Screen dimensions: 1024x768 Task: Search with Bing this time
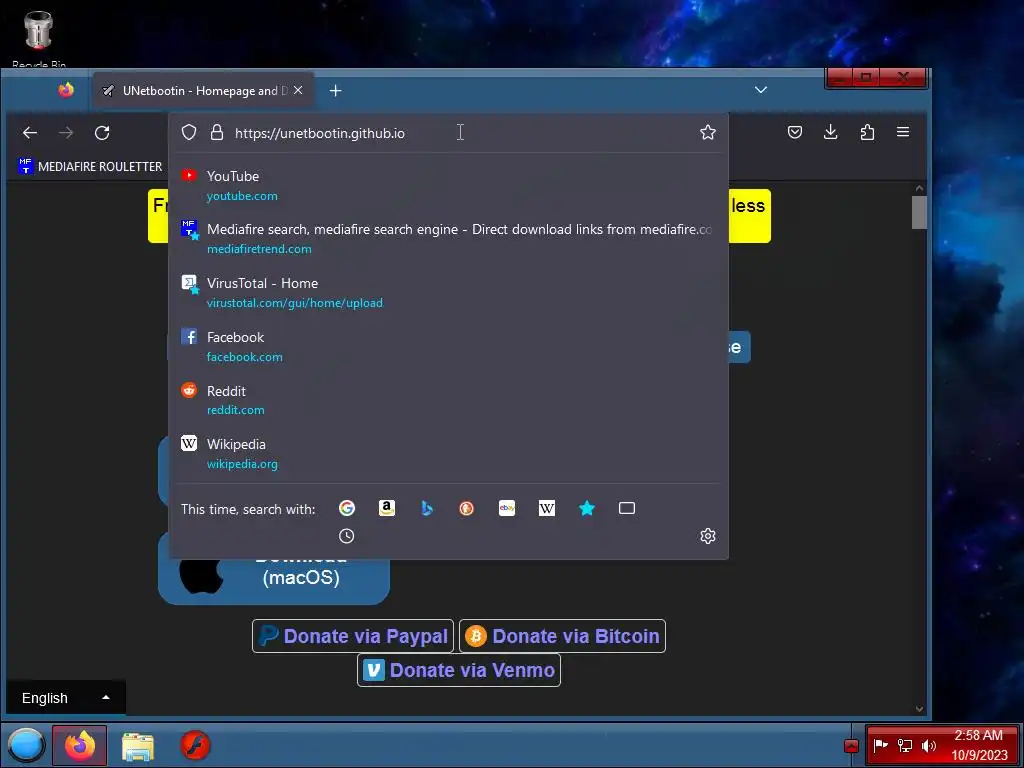pos(426,508)
